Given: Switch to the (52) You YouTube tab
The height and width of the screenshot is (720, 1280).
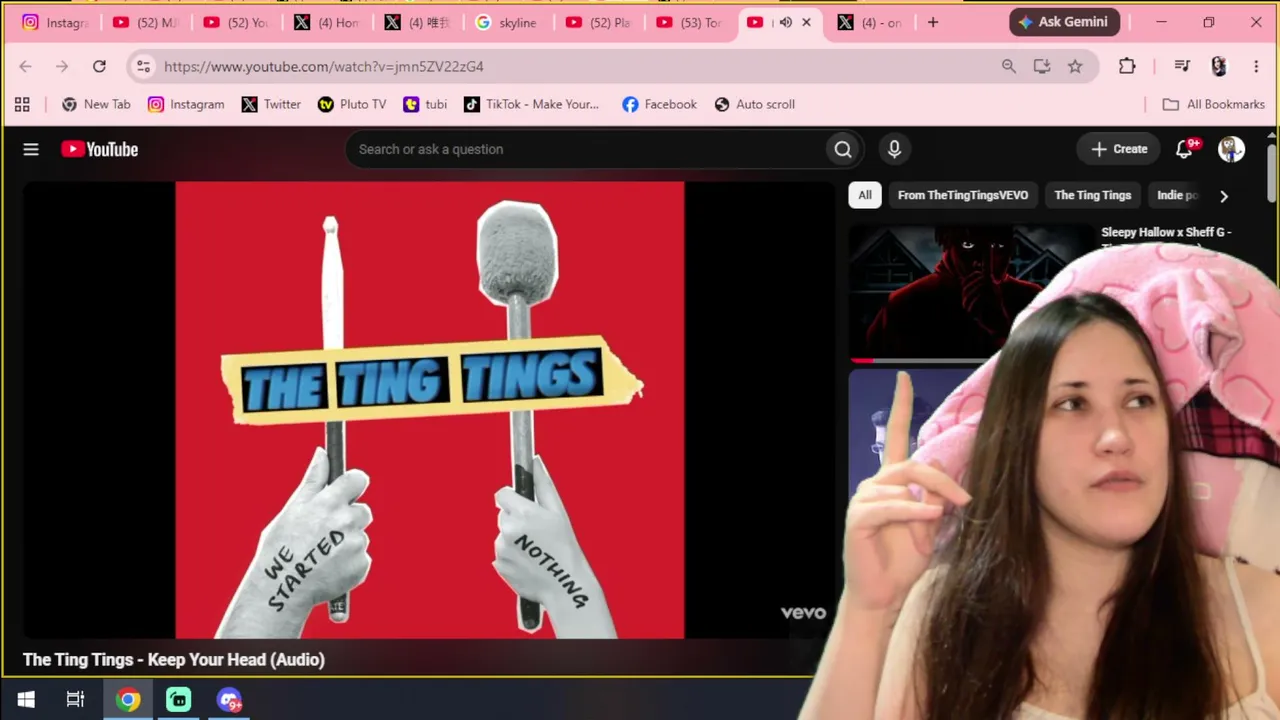Looking at the screenshot, I should coord(236,22).
